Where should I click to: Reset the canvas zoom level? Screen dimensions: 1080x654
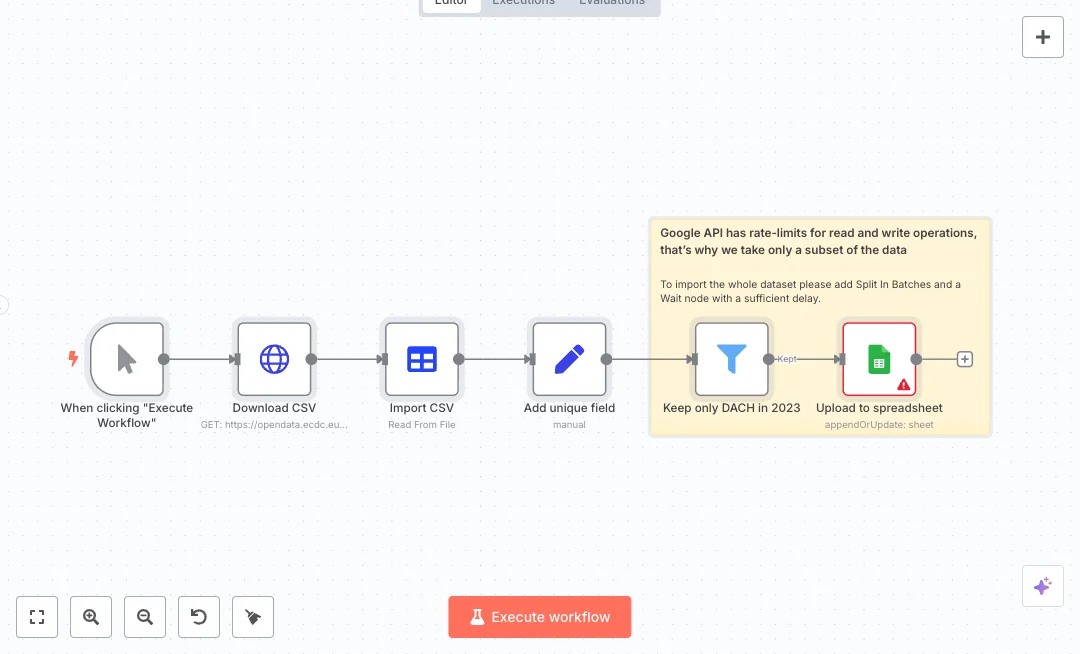click(x=199, y=617)
